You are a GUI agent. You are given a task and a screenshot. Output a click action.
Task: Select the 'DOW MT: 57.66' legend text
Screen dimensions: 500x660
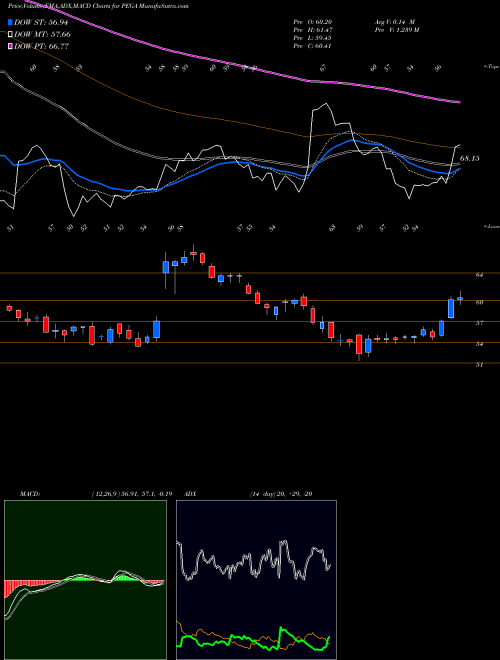coord(43,35)
